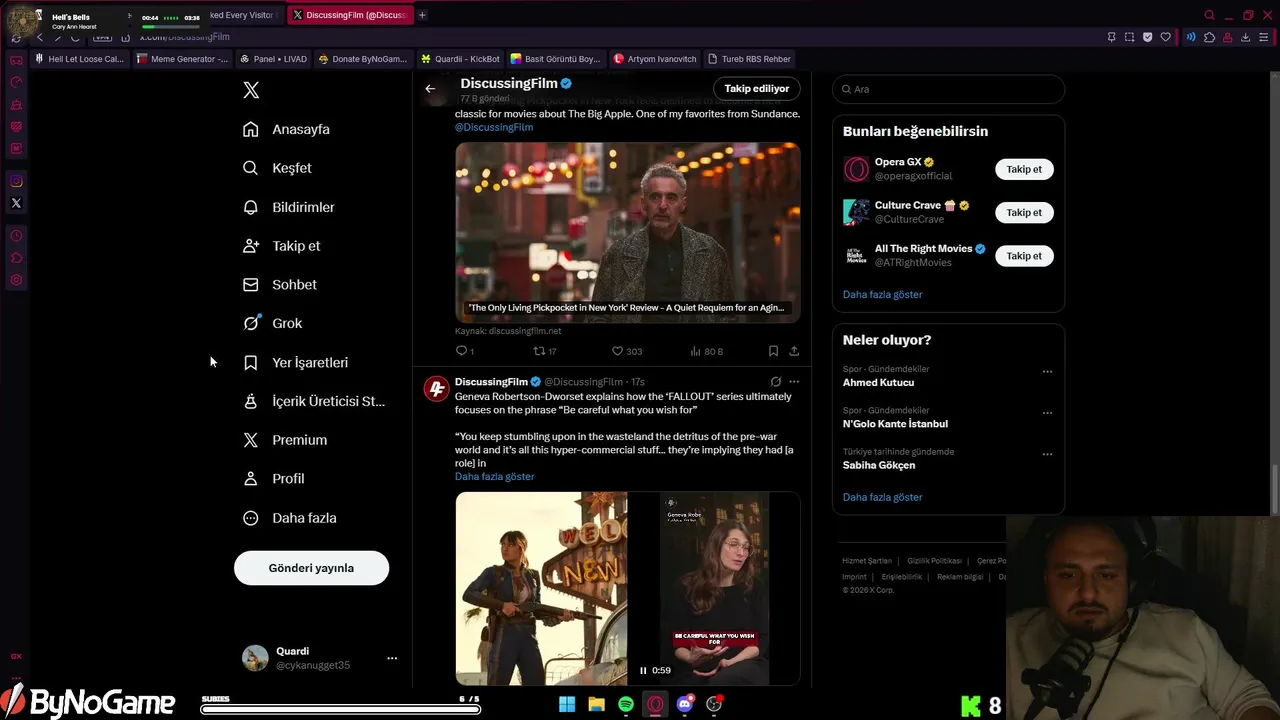Open options for Ahmed Kutucu trend
This screenshot has width=1280, height=720.
(x=1047, y=371)
